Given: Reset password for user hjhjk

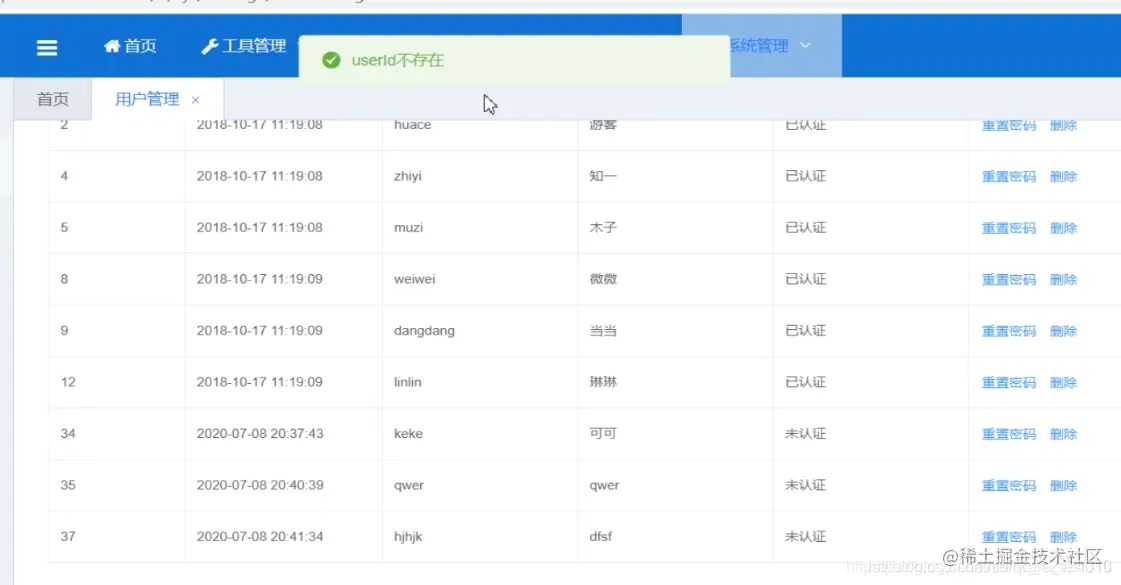Looking at the screenshot, I should 1008,537.
